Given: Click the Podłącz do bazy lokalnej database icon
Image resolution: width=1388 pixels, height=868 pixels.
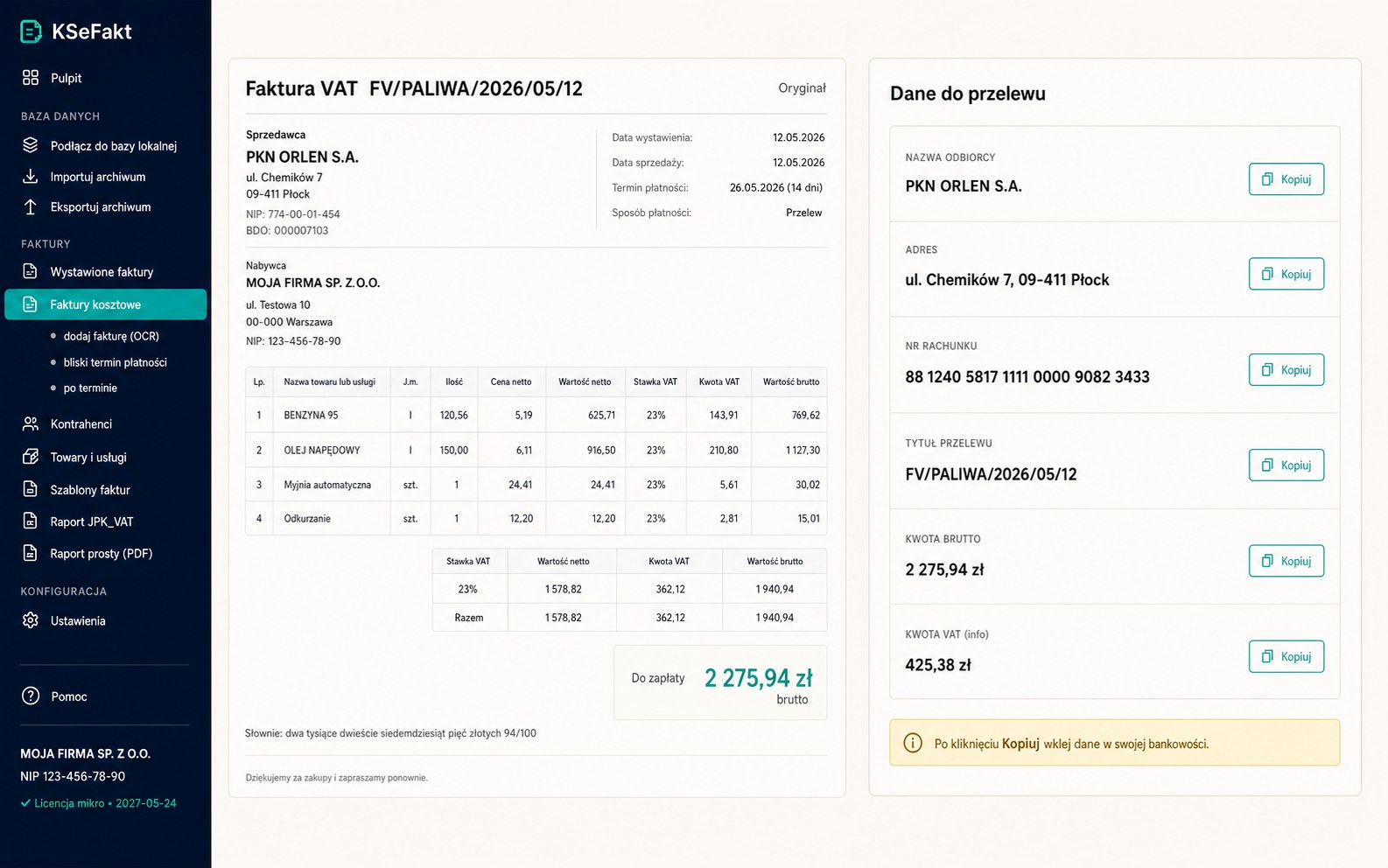Looking at the screenshot, I should (x=31, y=145).
